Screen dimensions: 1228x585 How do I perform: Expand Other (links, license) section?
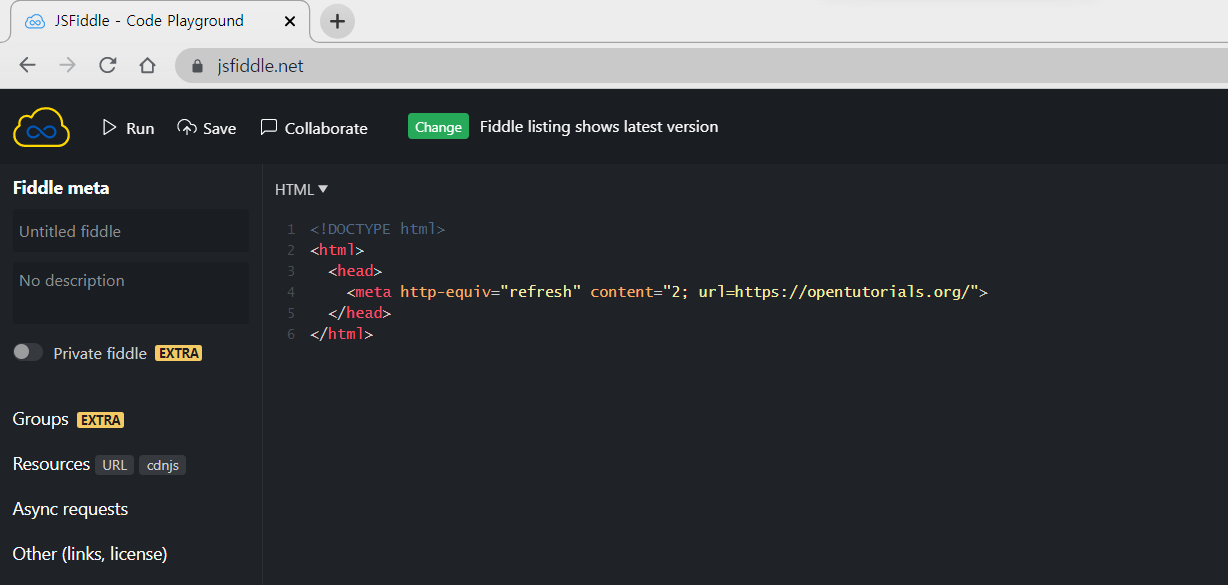point(90,554)
